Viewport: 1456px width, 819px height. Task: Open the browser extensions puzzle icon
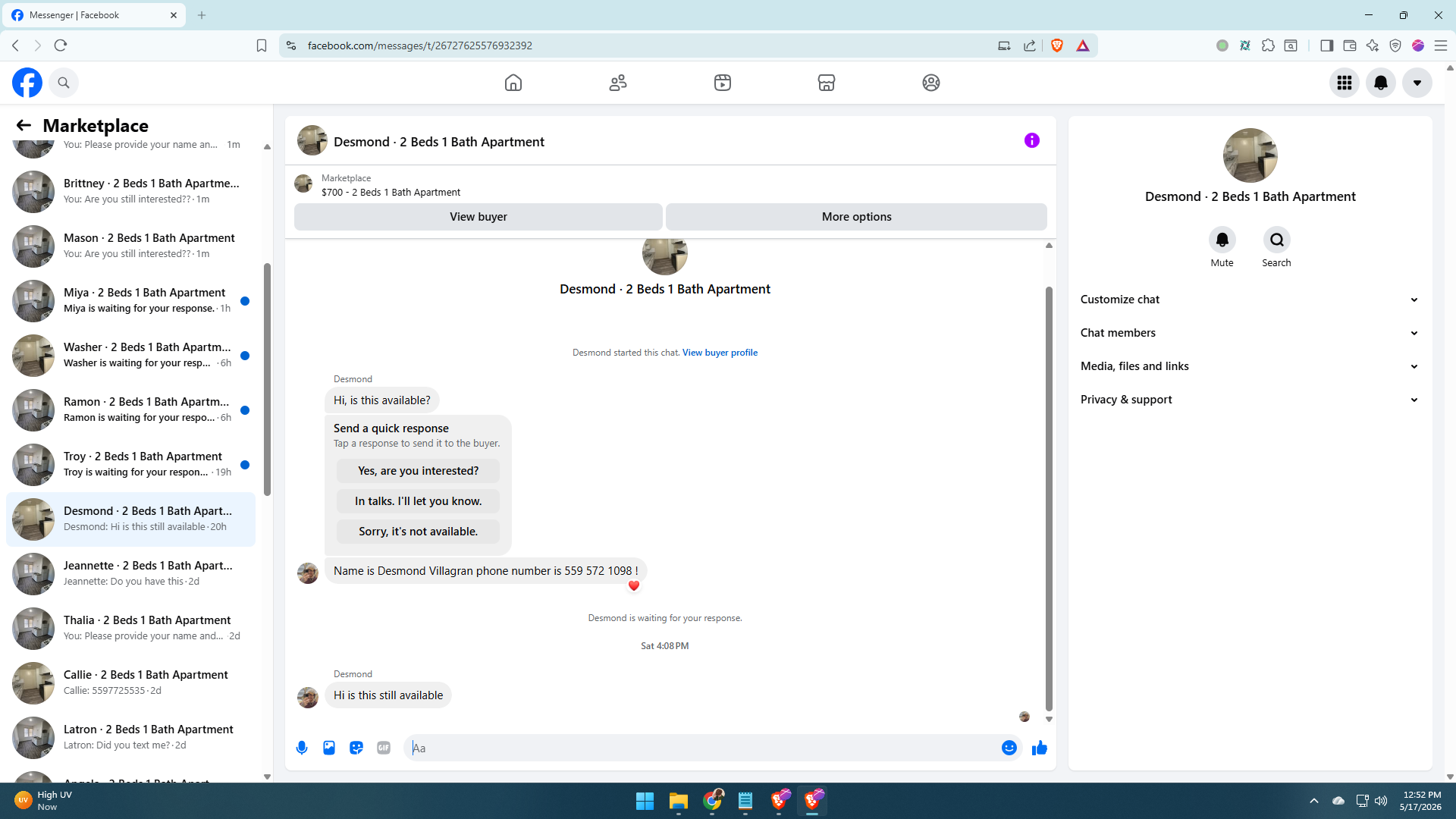1268,45
